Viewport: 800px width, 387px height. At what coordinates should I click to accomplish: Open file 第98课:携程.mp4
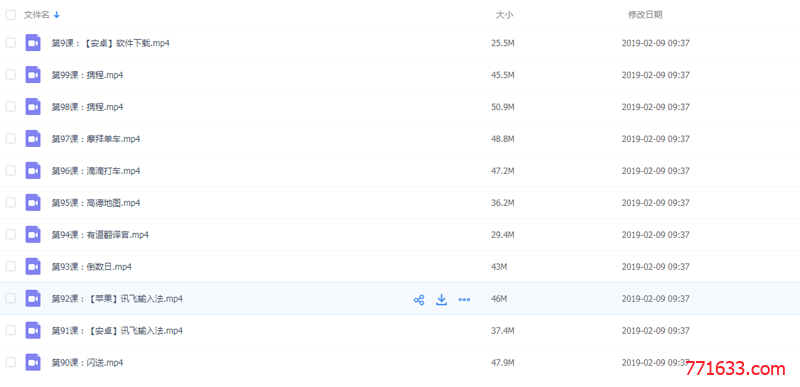point(87,107)
